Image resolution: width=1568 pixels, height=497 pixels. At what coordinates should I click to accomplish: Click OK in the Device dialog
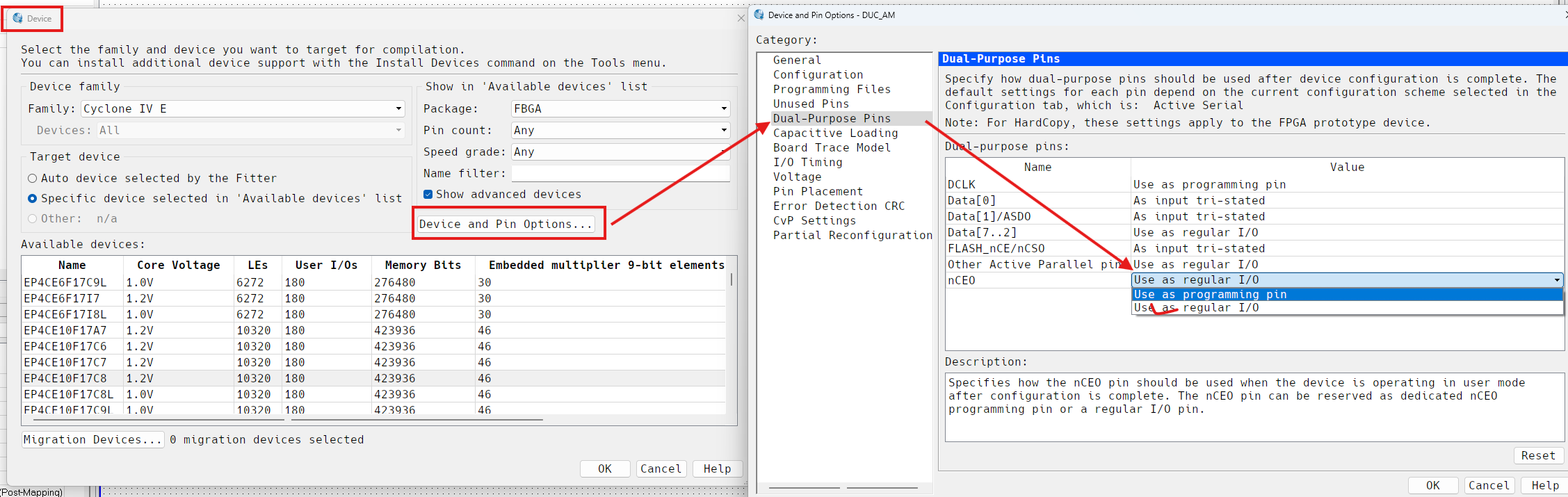pos(605,469)
